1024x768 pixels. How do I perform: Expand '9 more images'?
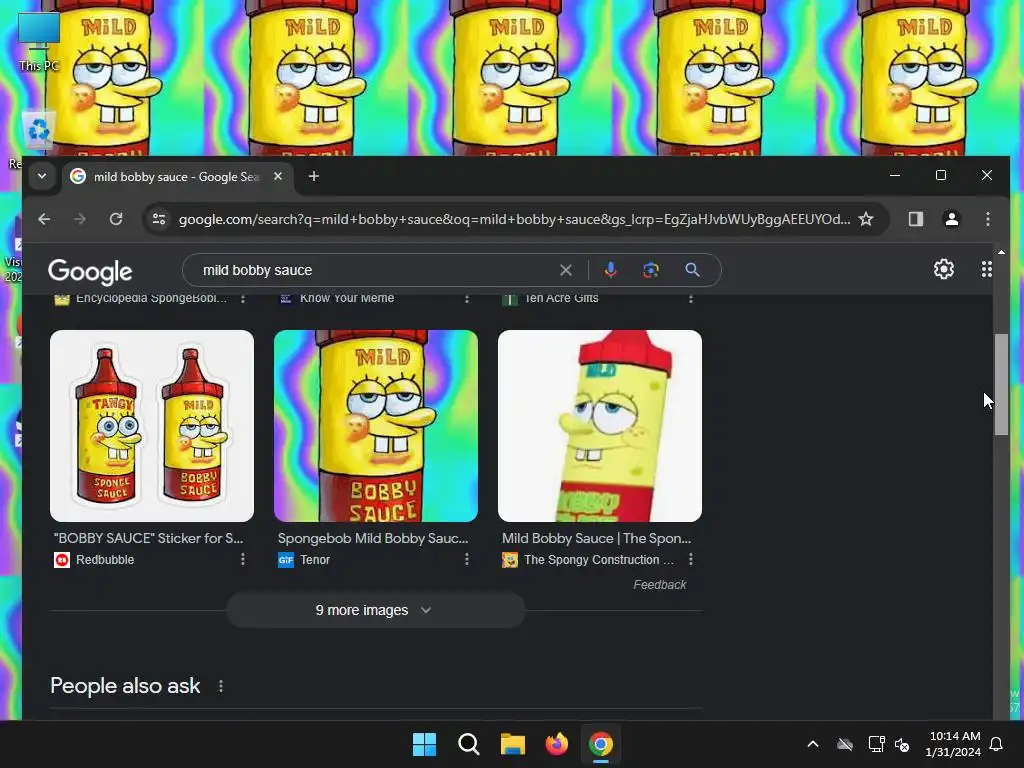(376, 610)
